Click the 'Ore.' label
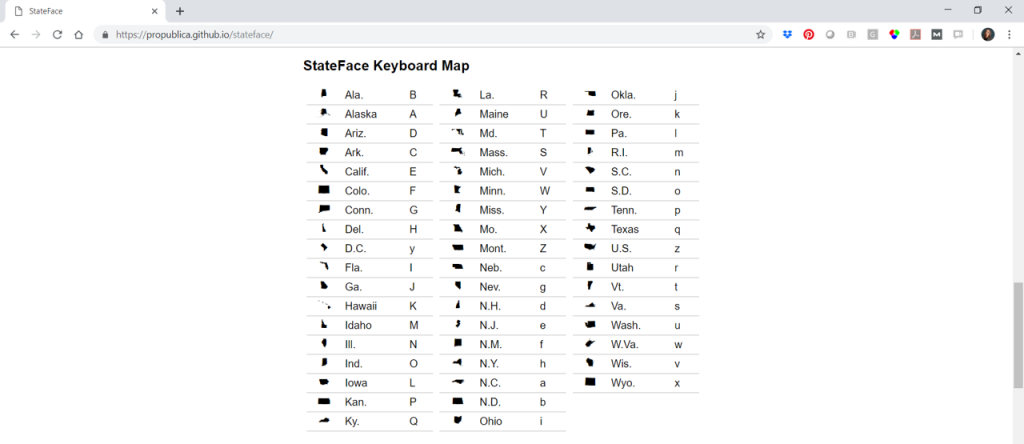 621,114
